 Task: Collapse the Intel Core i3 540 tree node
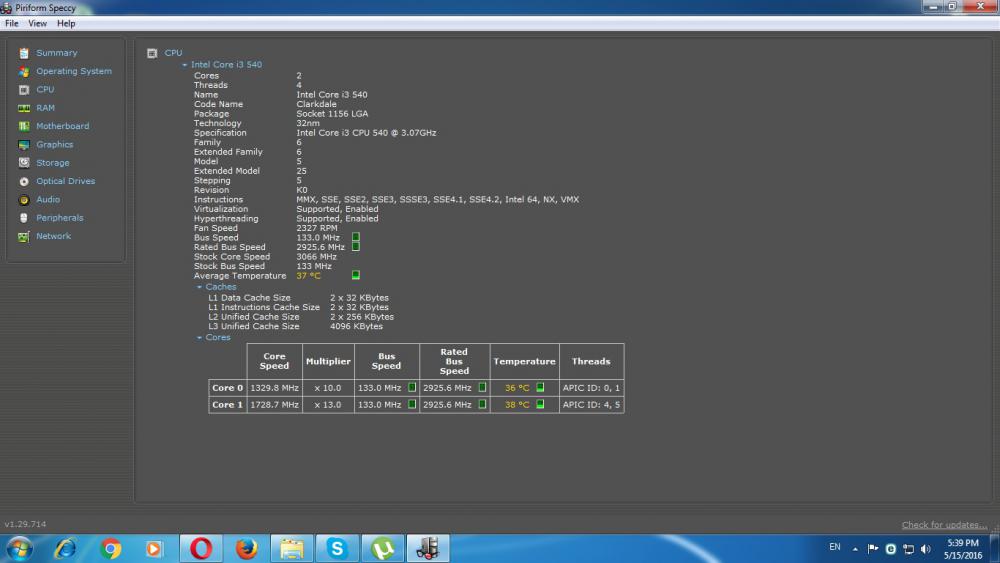pos(185,65)
